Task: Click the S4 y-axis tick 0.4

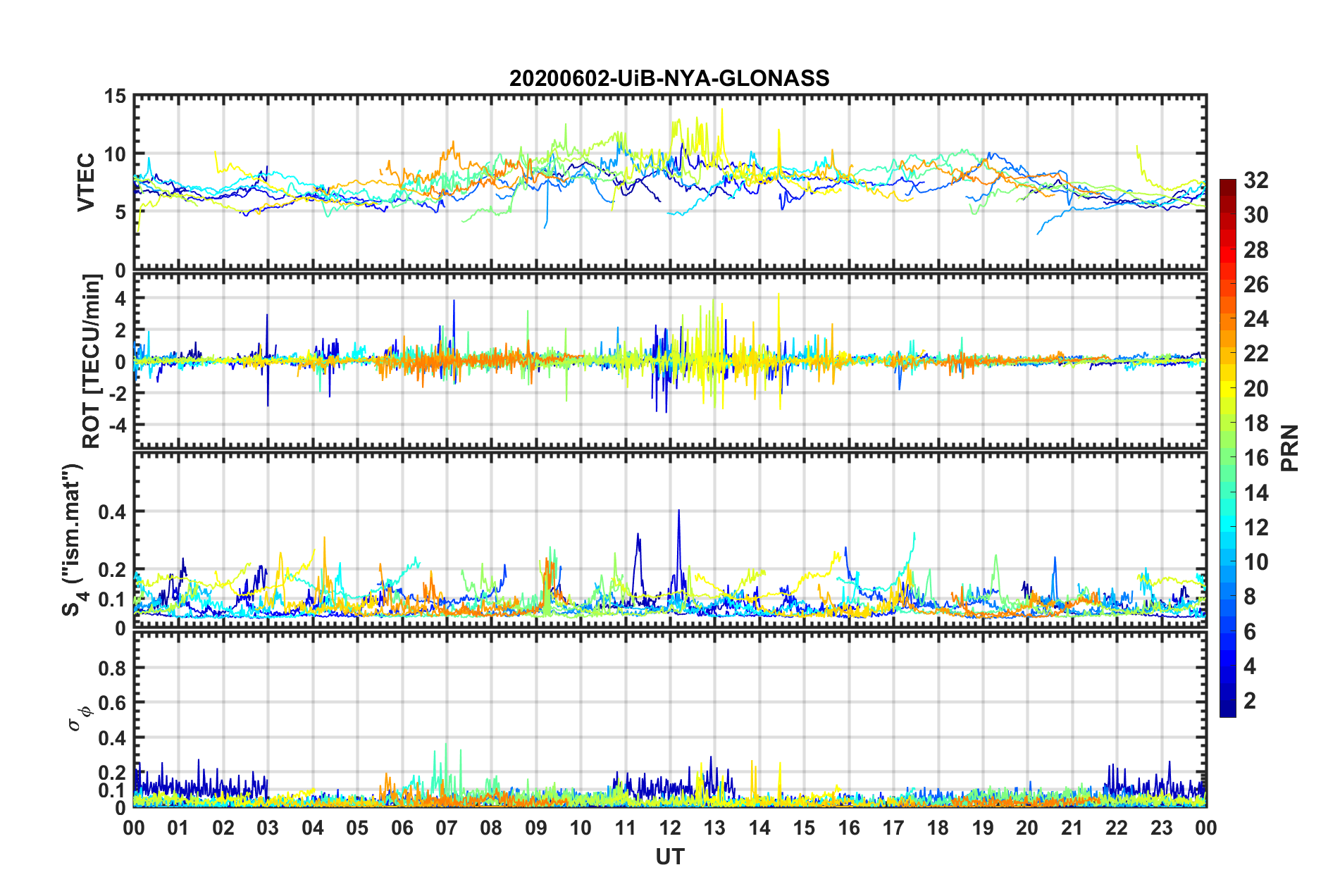Action: pyautogui.click(x=113, y=513)
